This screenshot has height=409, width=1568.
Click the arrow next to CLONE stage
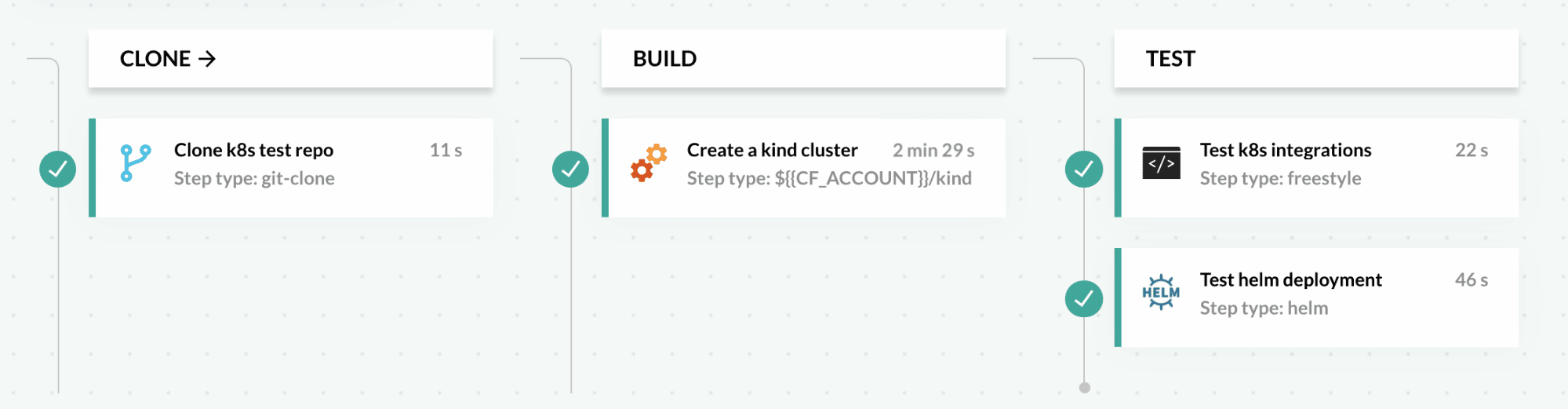click(x=207, y=59)
